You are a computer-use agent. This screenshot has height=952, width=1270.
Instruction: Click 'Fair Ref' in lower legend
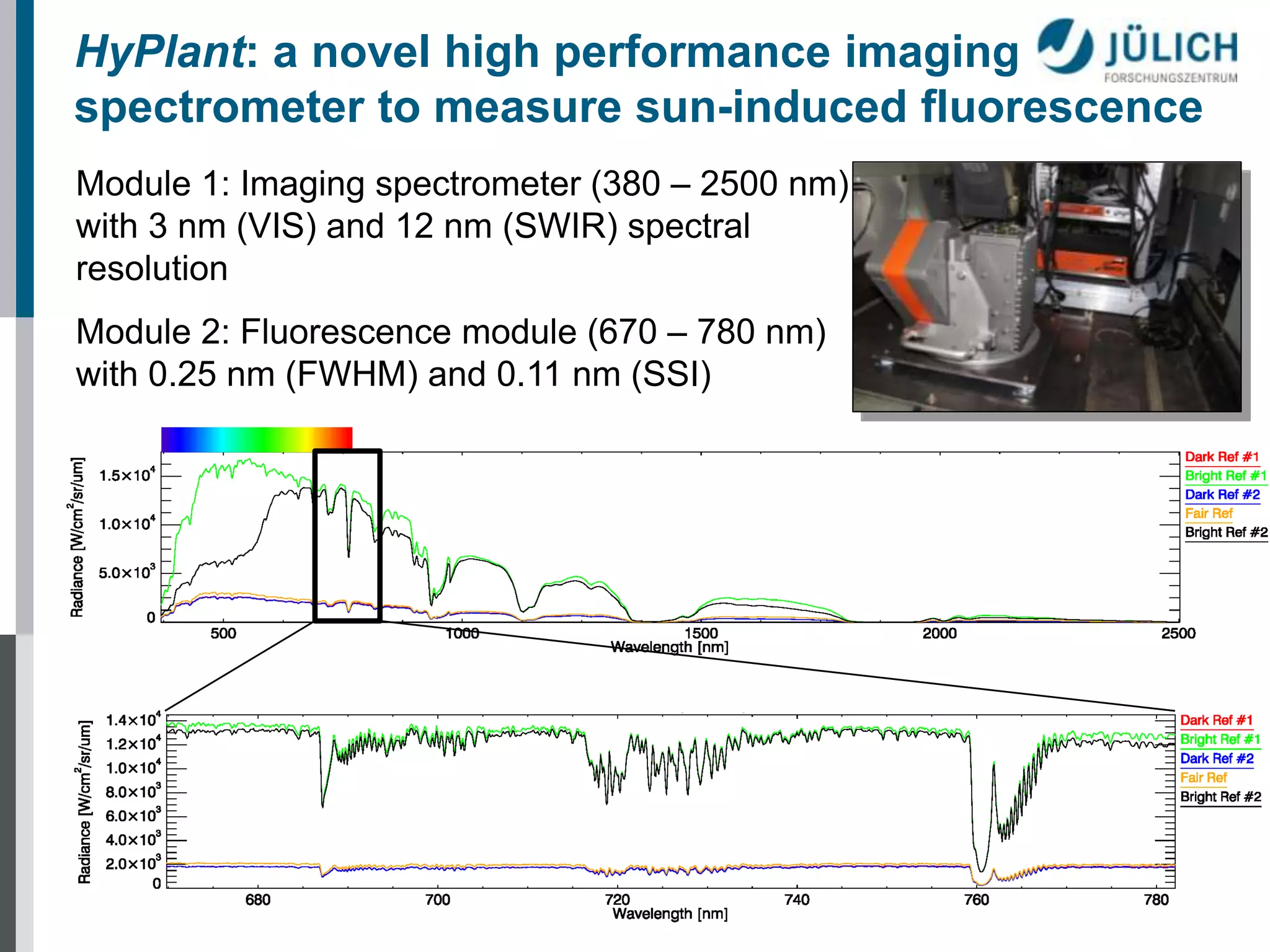tap(1204, 778)
